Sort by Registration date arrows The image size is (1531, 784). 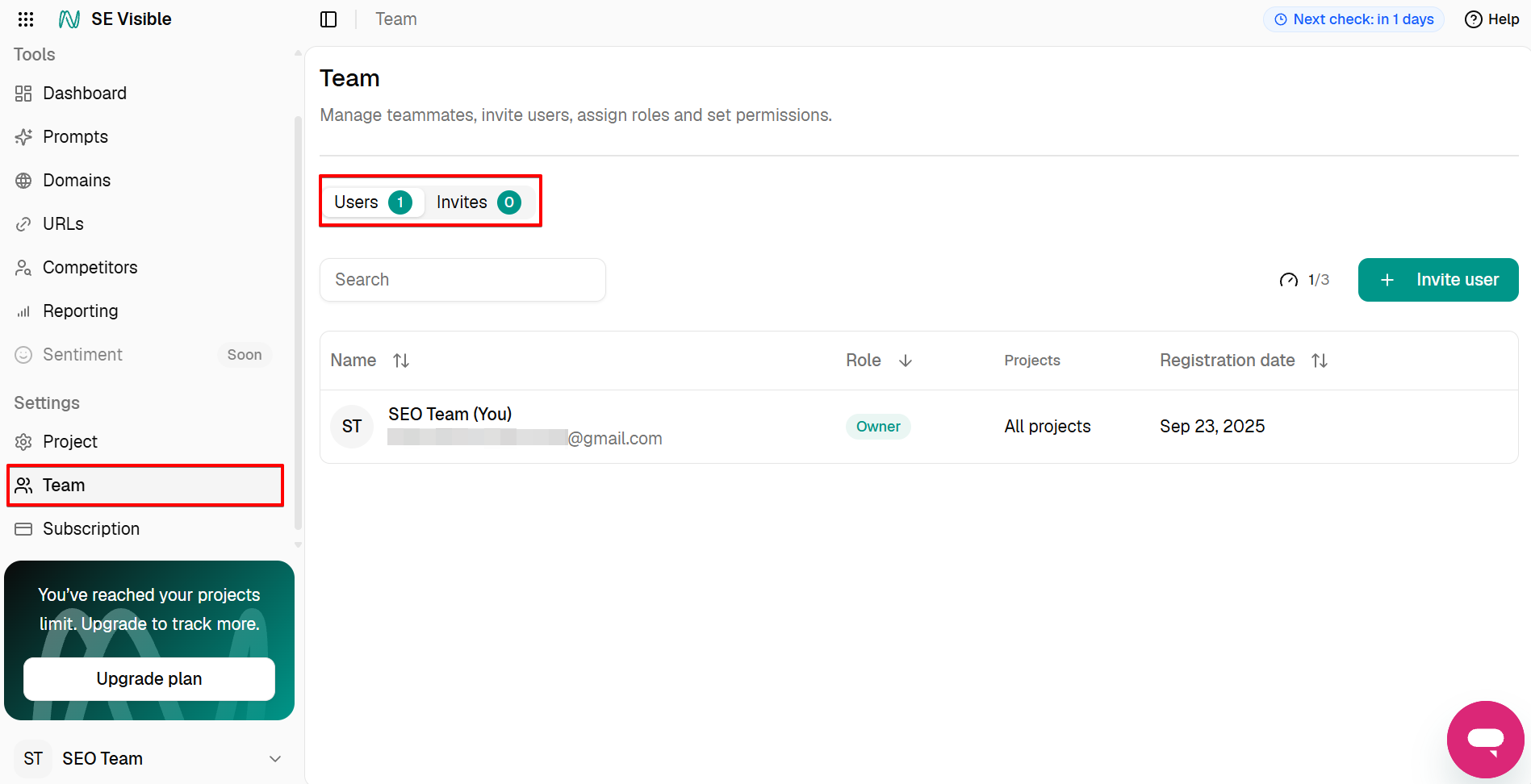point(1320,361)
